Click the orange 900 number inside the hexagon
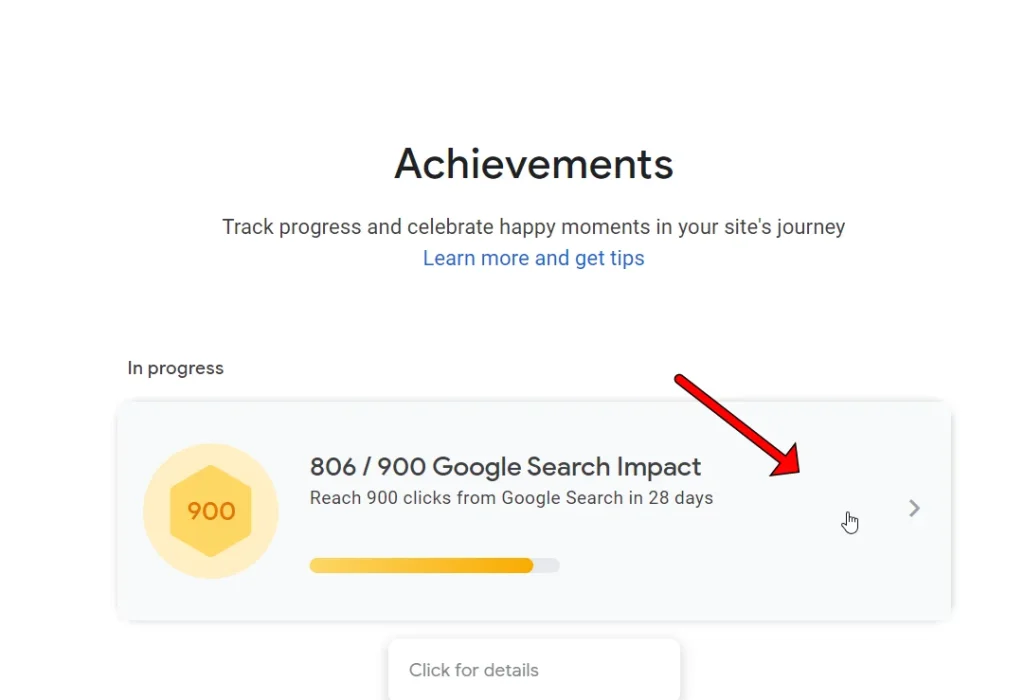 [211, 511]
